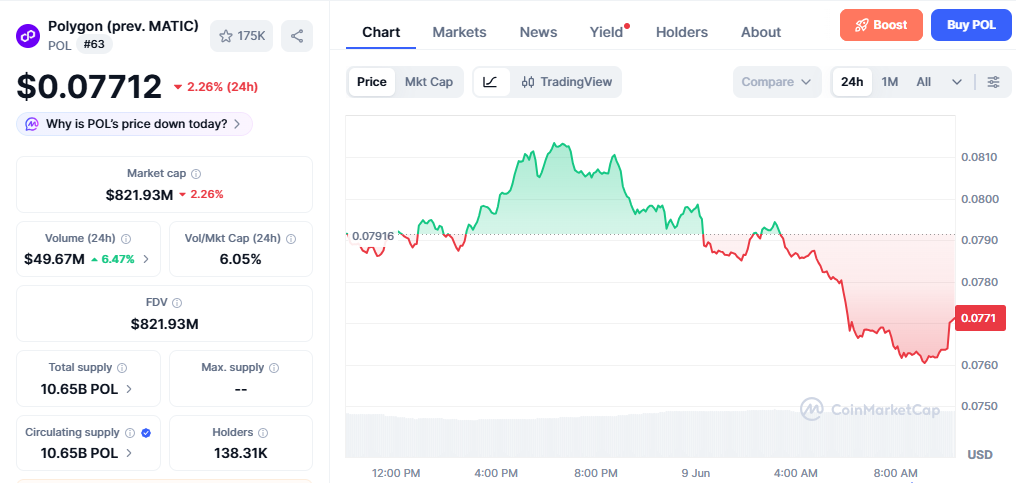Viewport: 1016px width, 483px height.
Task: Open the Volume (24h) info icon
Action: tap(126, 239)
